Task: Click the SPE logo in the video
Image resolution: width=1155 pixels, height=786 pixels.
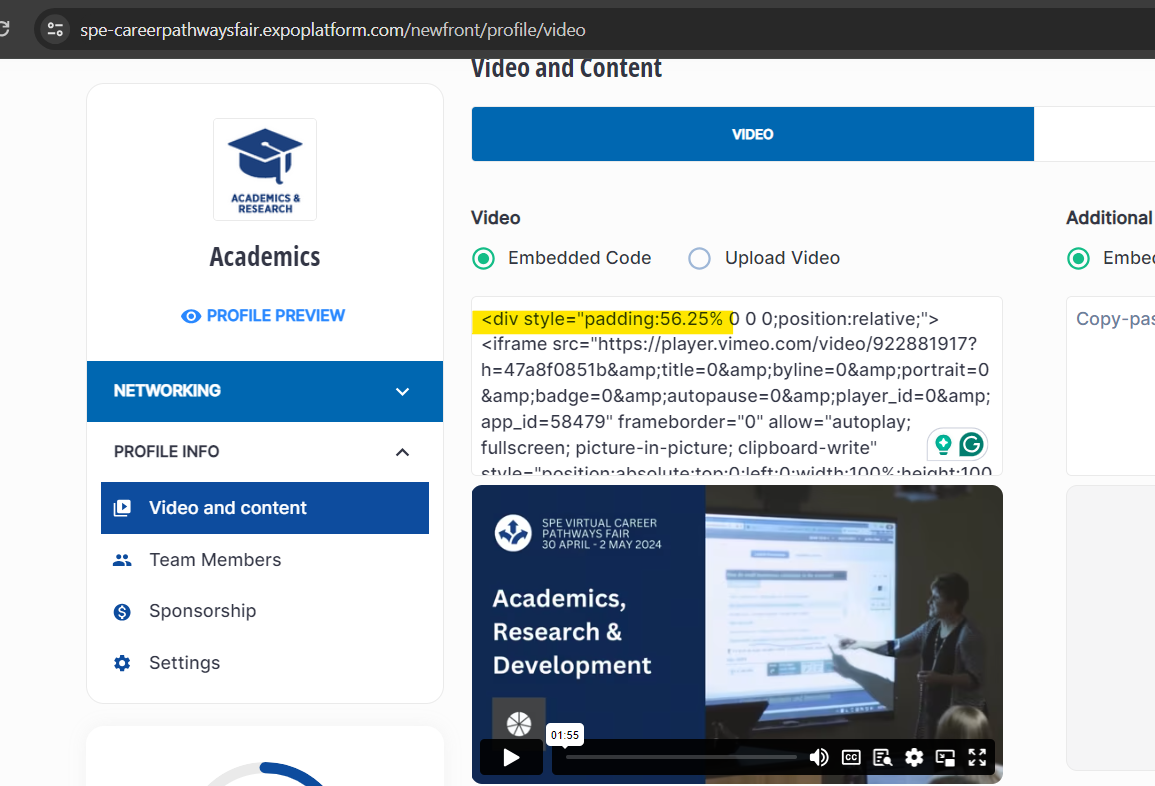Action: tap(513, 533)
